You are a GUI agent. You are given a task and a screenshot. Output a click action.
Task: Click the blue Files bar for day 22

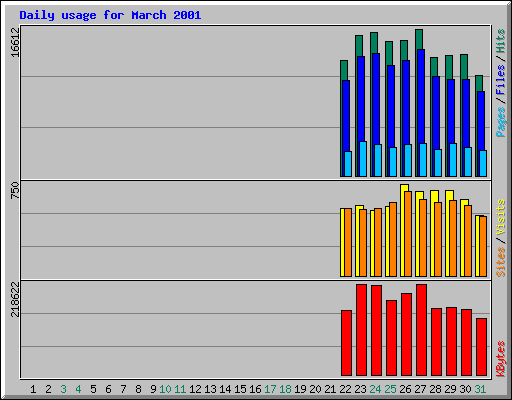point(346,116)
